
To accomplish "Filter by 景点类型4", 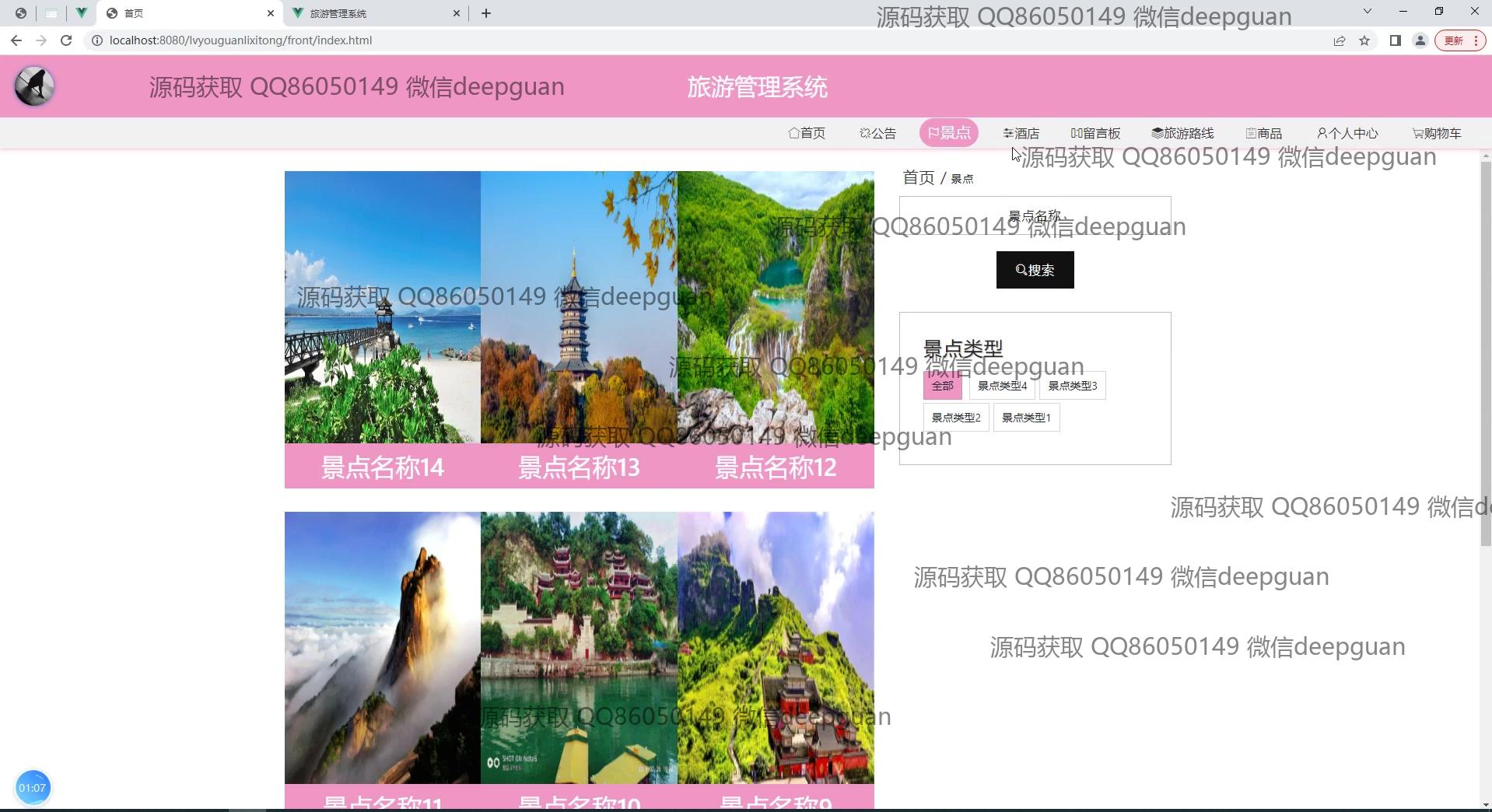I will click(1002, 386).
